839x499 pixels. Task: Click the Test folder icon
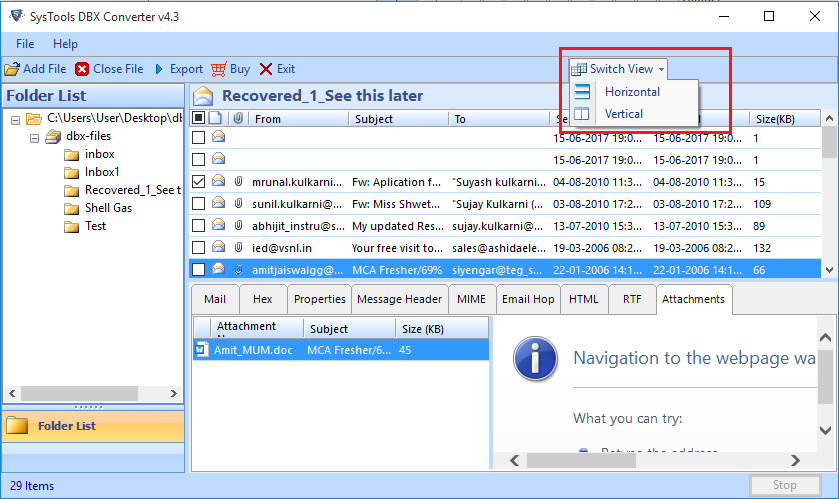pyautogui.click(x=72, y=227)
